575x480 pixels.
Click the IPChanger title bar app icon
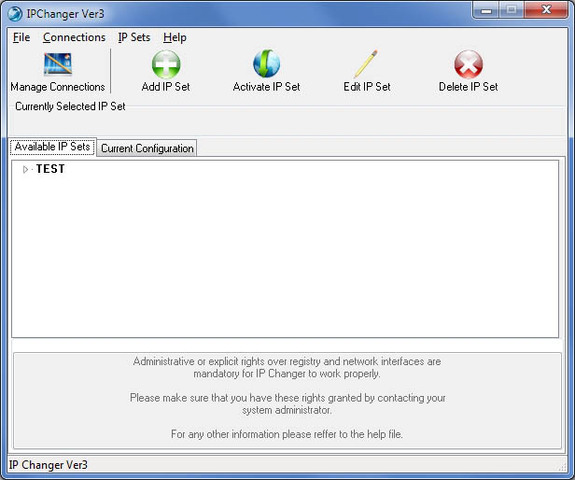click(15, 14)
